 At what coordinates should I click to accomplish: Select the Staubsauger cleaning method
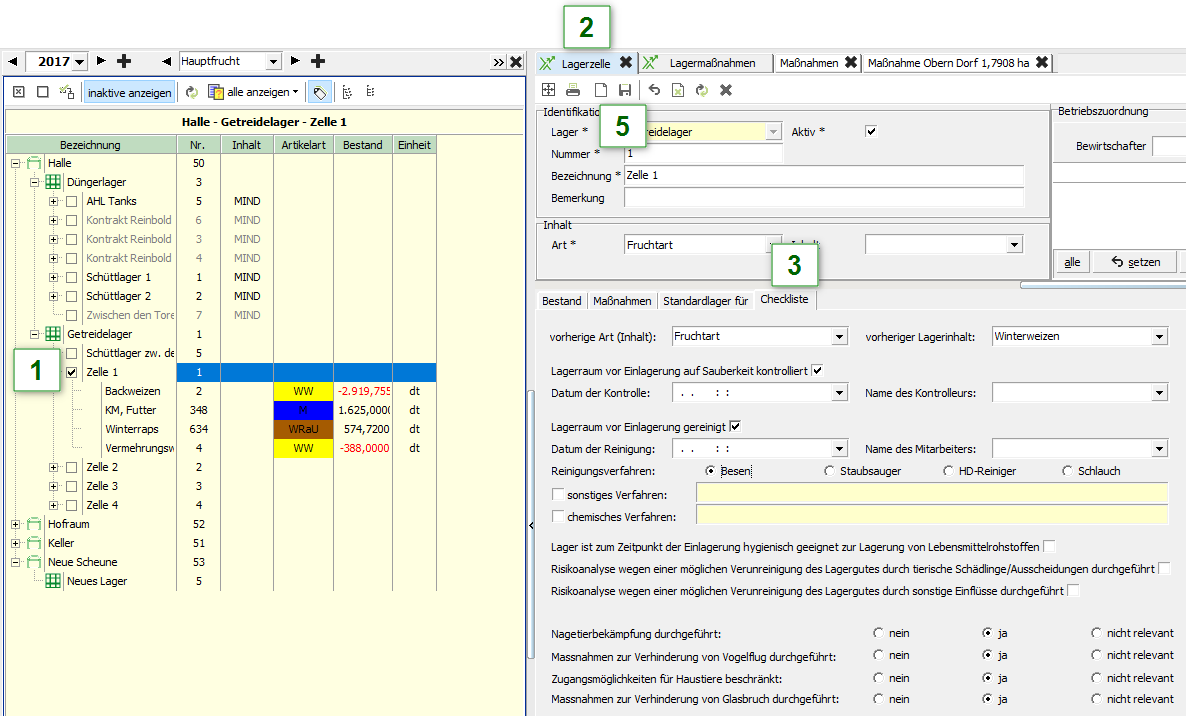tap(829, 471)
